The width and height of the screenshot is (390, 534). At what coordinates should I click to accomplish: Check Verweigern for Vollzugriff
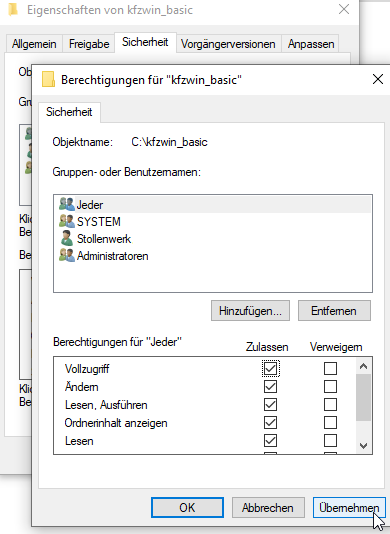tap(330, 368)
